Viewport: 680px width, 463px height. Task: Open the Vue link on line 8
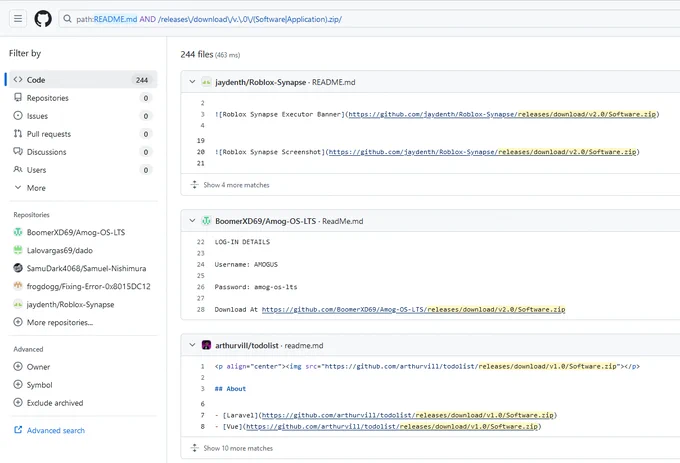tap(392, 427)
